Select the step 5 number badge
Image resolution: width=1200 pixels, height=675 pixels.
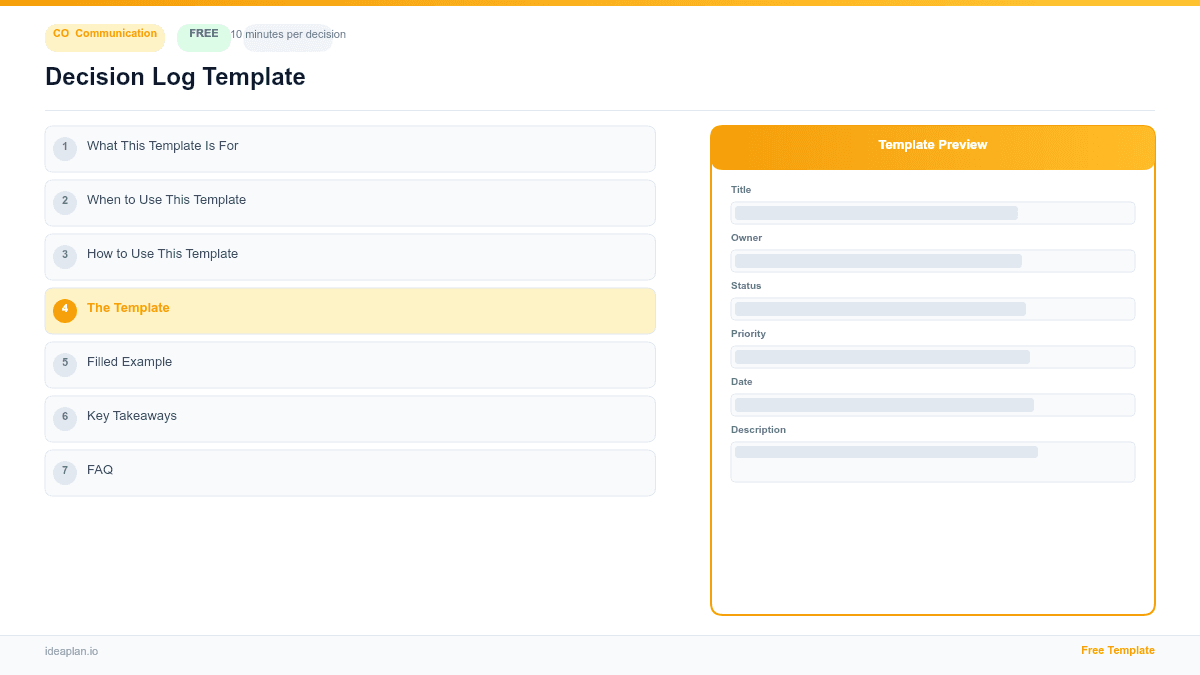pos(65,364)
